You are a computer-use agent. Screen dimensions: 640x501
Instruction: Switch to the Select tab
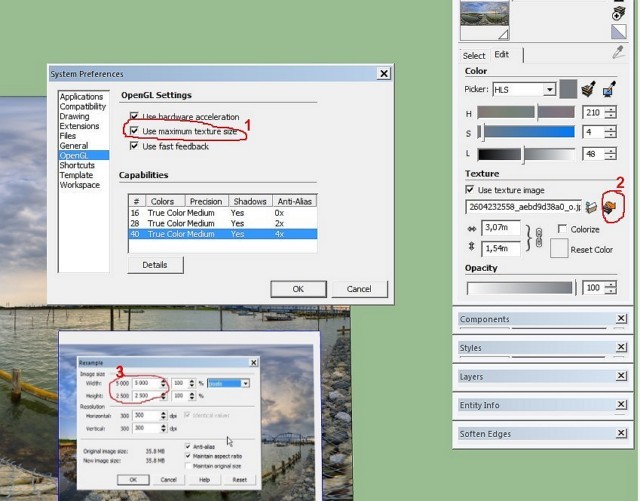(474, 55)
